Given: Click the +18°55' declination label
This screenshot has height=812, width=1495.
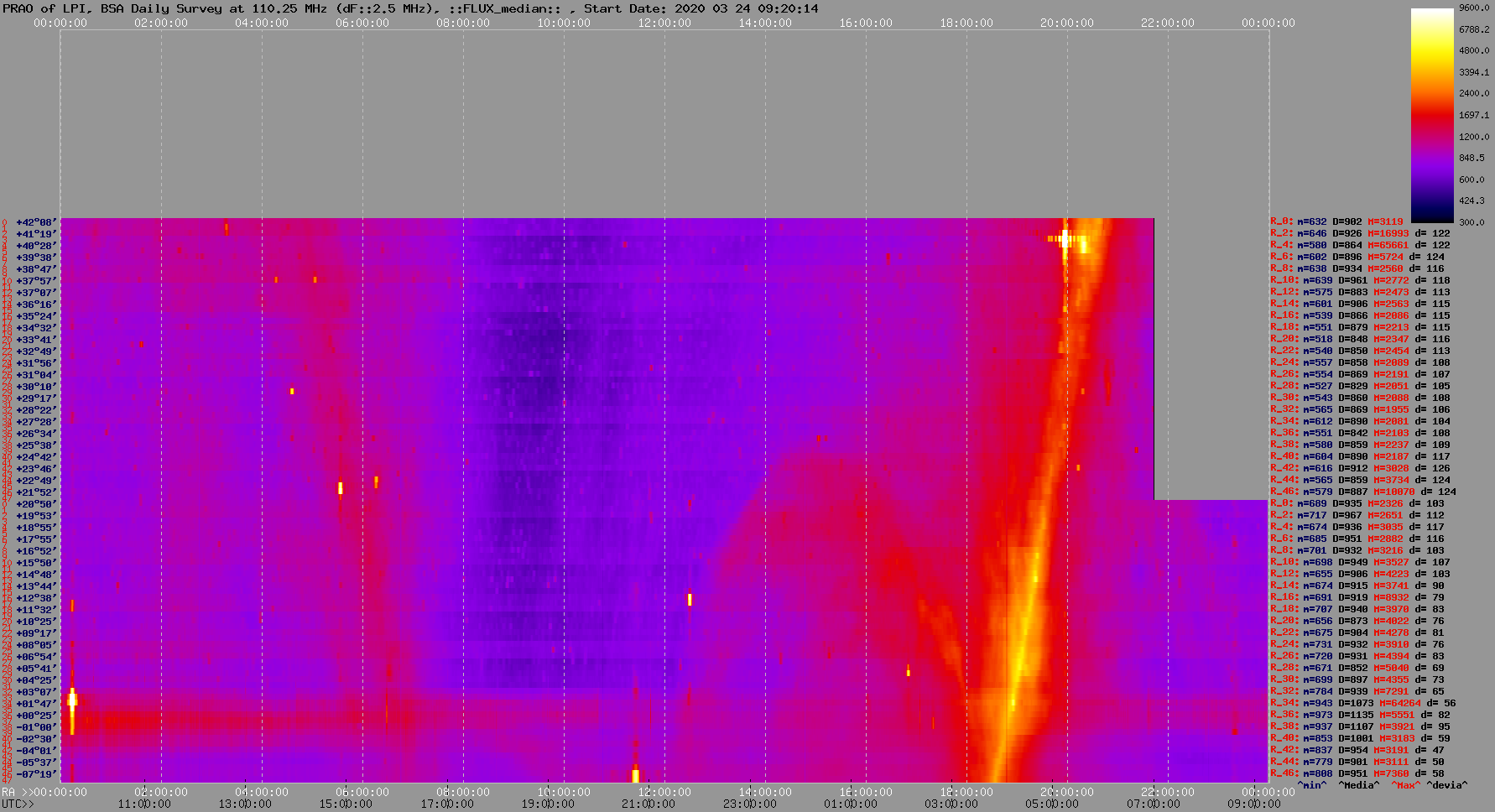Looking at the screenshot, I should click(36, 528).
